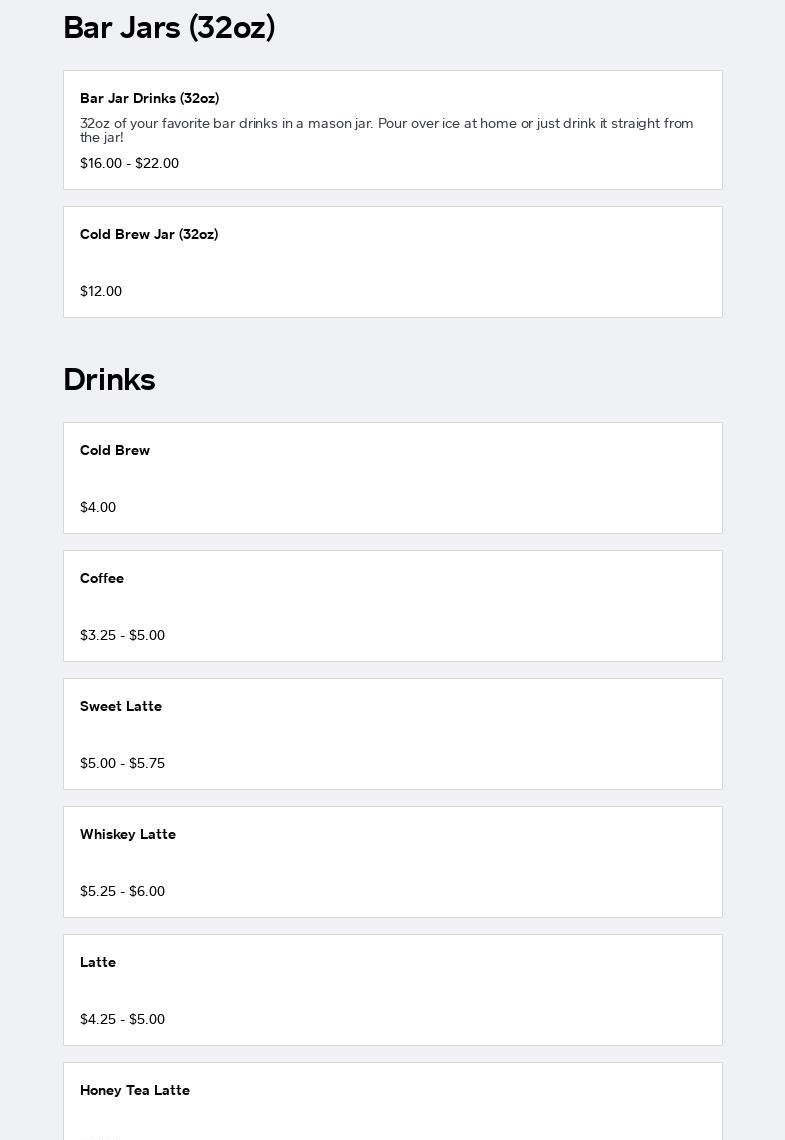This screenshot has height=1140, width=785.
Task: Click the $4.25 - $5.00 Latte price
Action: (122, 1019)
